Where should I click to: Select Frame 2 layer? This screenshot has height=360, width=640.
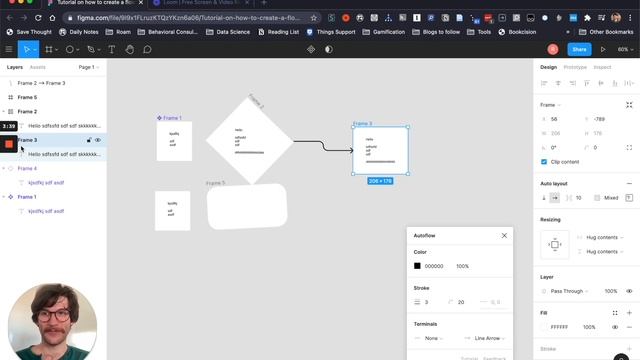click(27, 111)
